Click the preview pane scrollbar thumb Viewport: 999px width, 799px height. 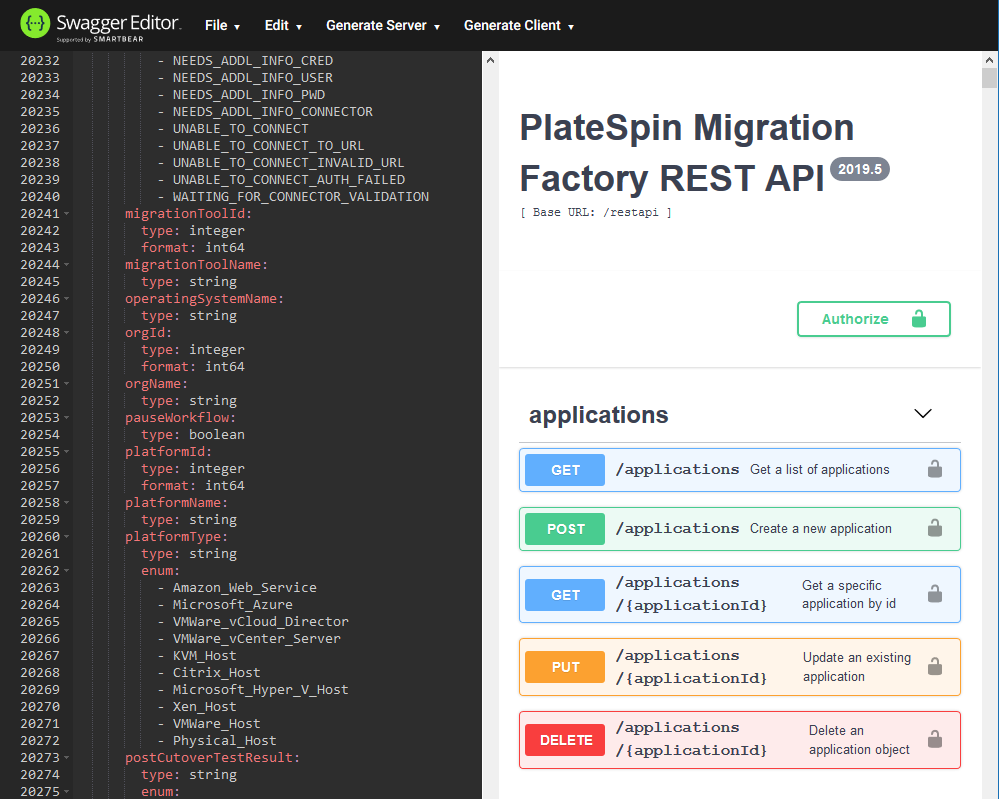pyautogui.click(x=989, y=79)
